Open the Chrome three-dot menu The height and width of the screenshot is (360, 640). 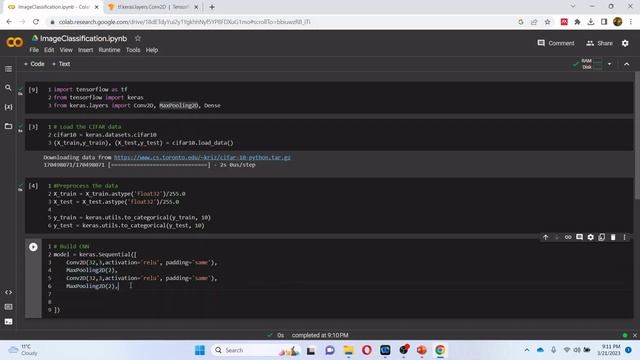631,22
